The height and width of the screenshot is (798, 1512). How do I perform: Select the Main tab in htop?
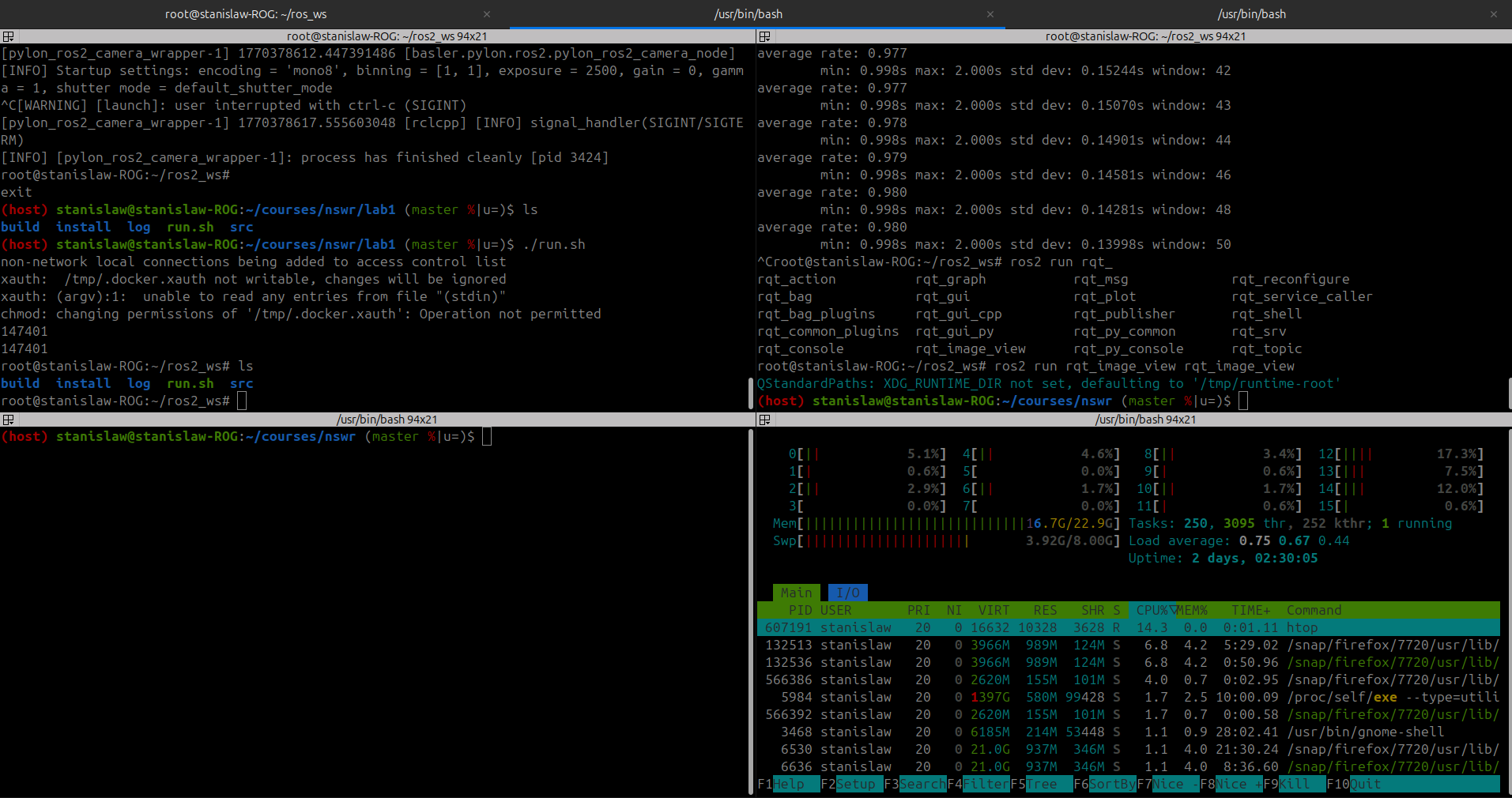coord(796,593)
